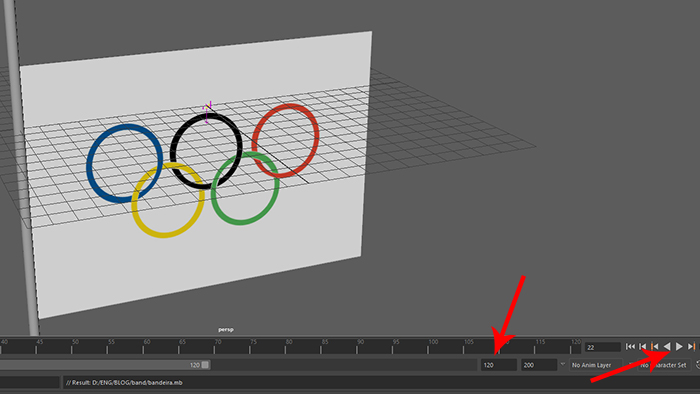Select the playback end time field 120
700x394 pixels.
(x=499, y=365)
